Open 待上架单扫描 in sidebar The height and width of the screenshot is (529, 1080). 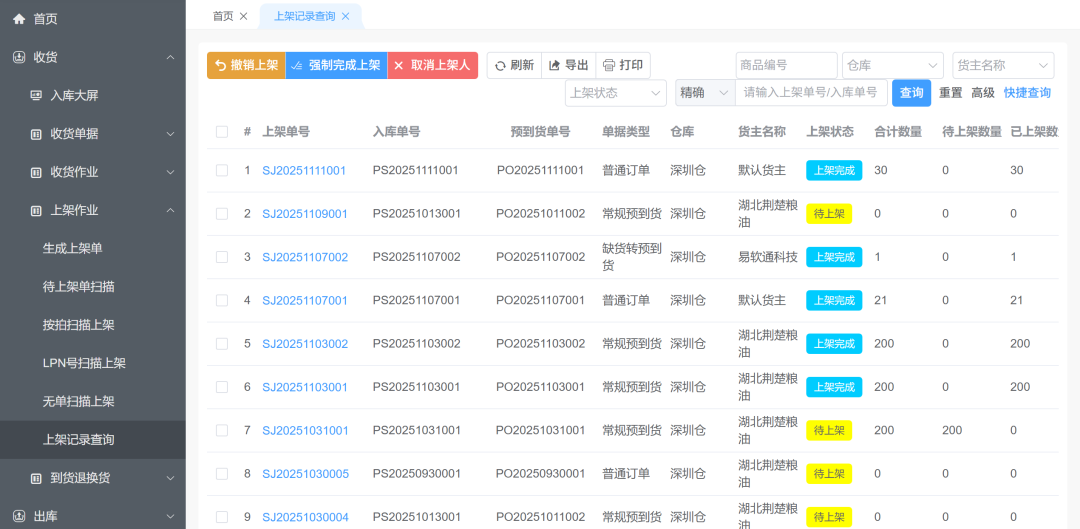click(x=78, y=287)
